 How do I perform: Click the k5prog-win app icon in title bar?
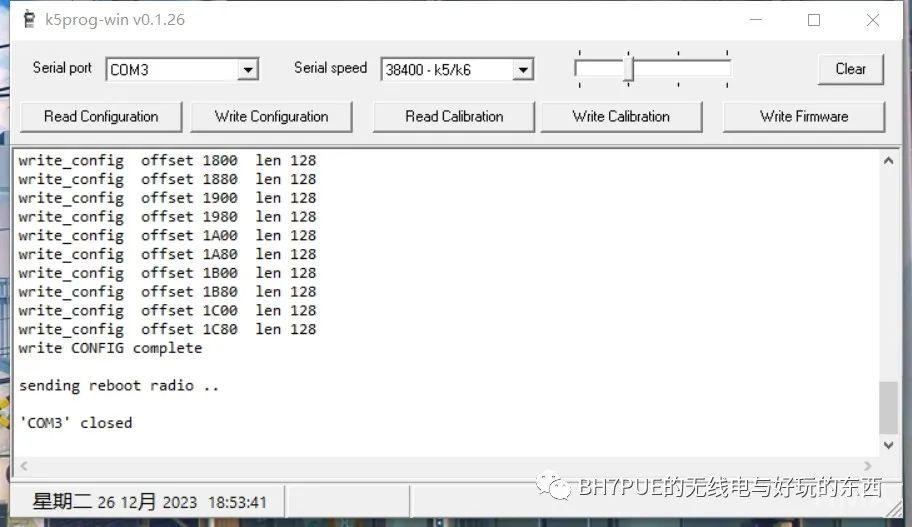click(x=28, y=20)
